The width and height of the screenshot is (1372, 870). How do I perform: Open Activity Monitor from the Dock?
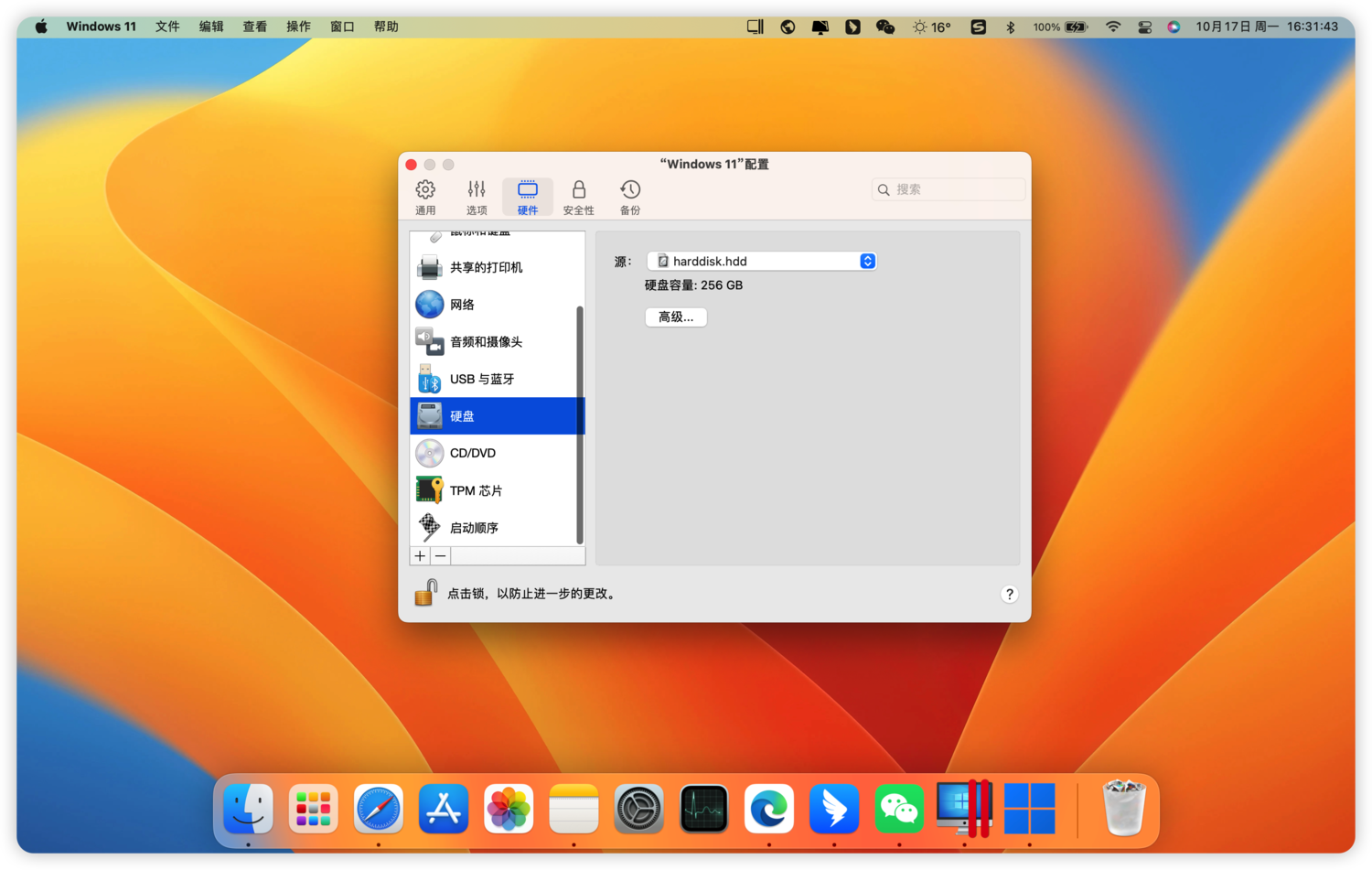click(704, 809)
